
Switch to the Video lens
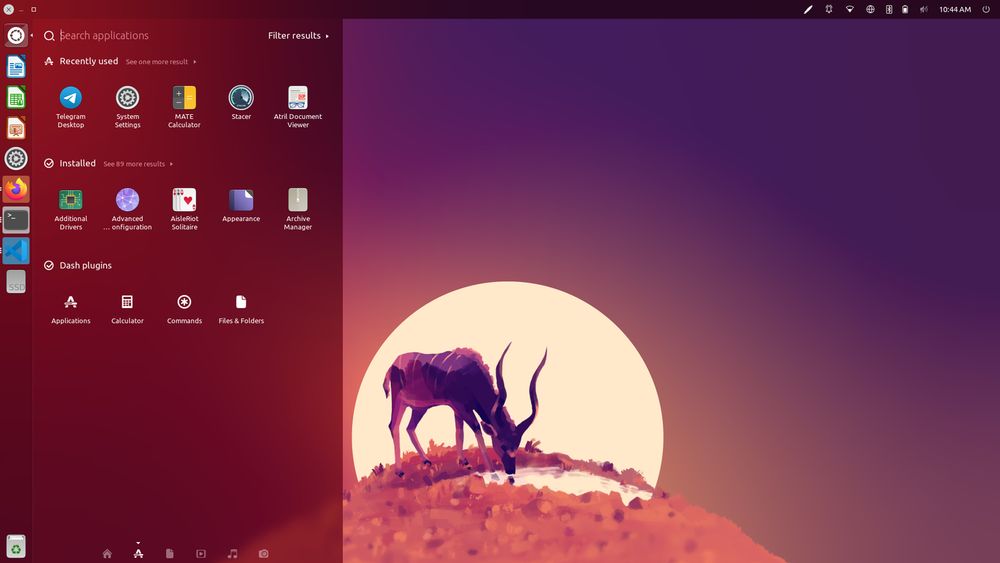point(201,553)
